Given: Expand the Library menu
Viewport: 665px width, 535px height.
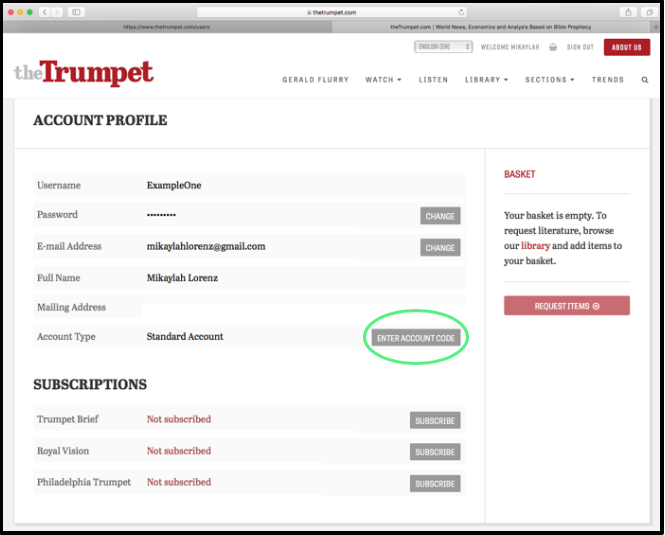Looking at the screenshot, I should click(486, 80).
